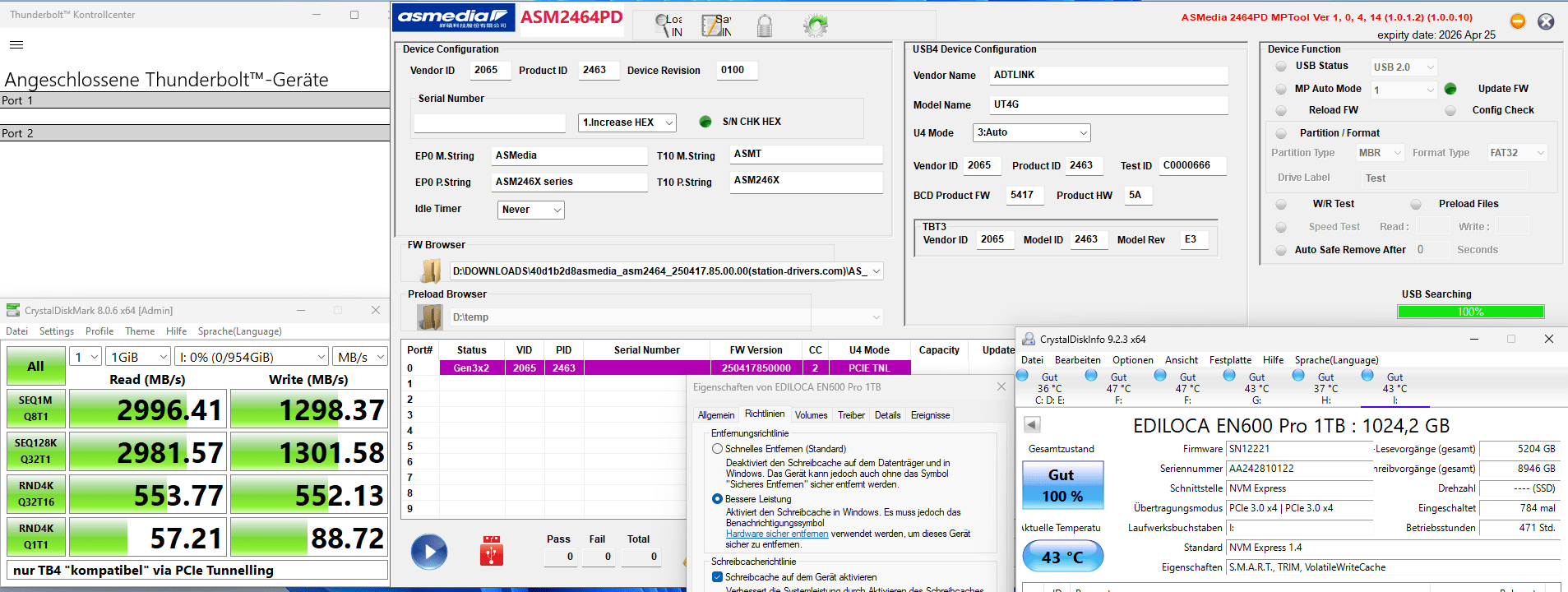Click the Model Name UT4G field
The height and width of the screenshot is (592, 1568).
(x=1108, y=104)
